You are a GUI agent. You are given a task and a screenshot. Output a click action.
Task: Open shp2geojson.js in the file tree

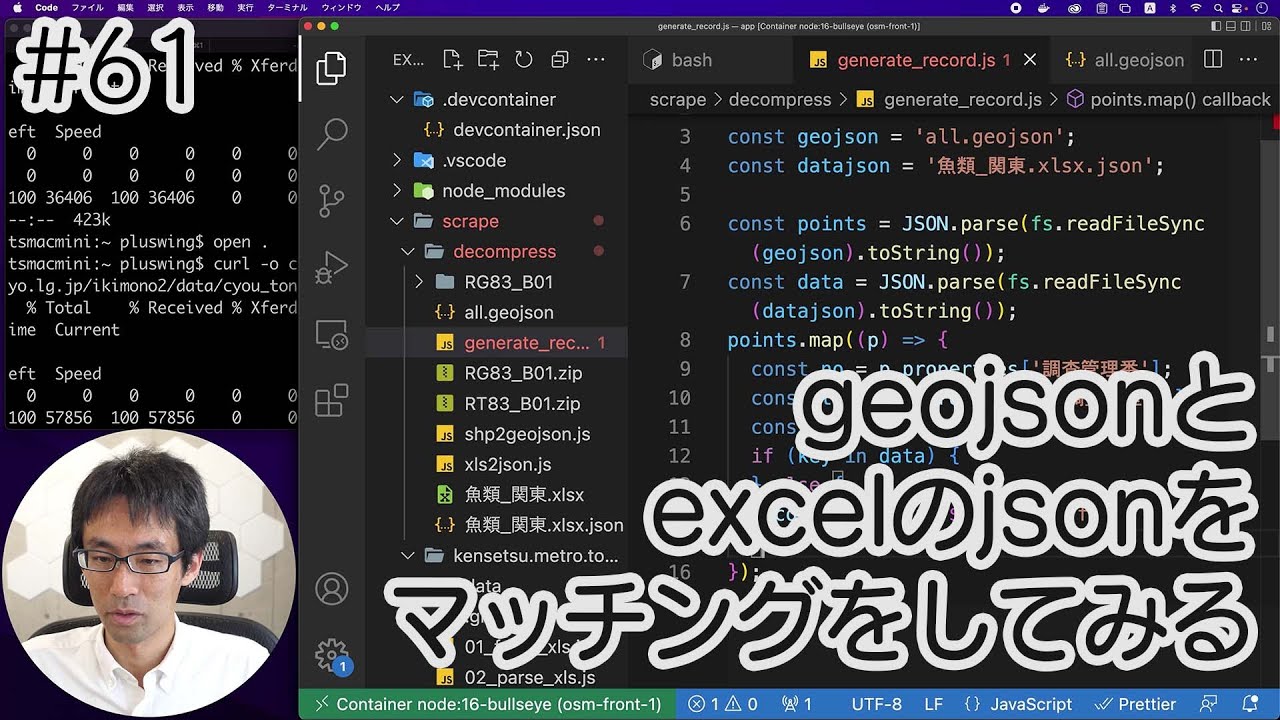527,434
